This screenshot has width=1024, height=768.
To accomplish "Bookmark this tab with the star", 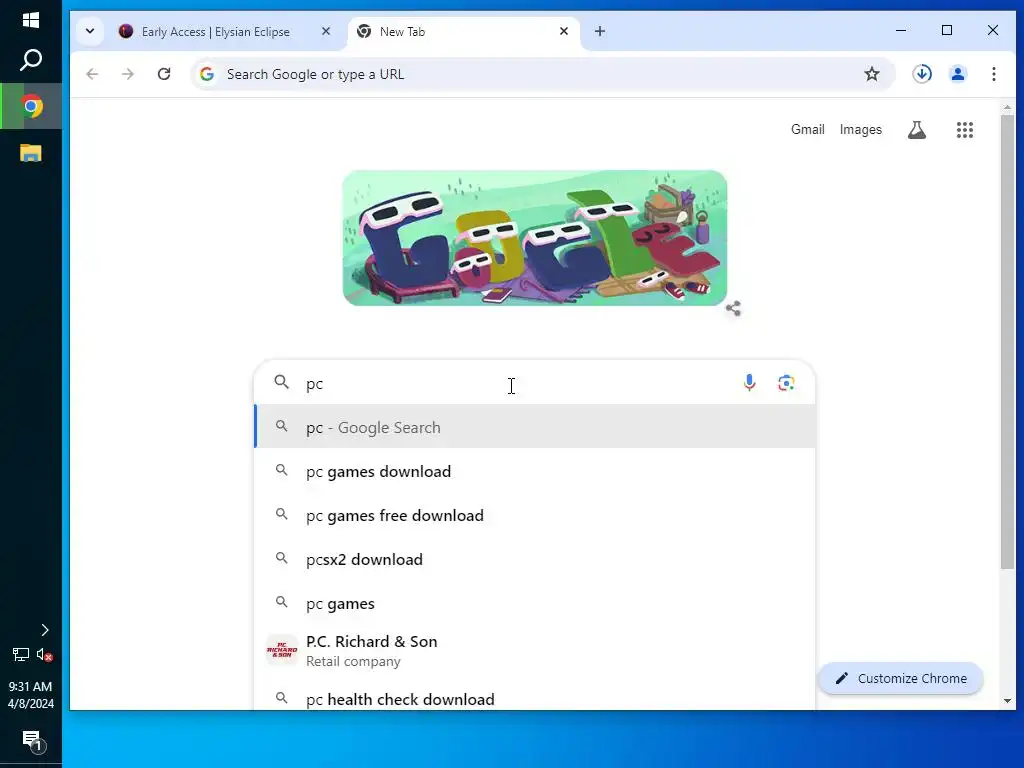I will coord(872,74).
